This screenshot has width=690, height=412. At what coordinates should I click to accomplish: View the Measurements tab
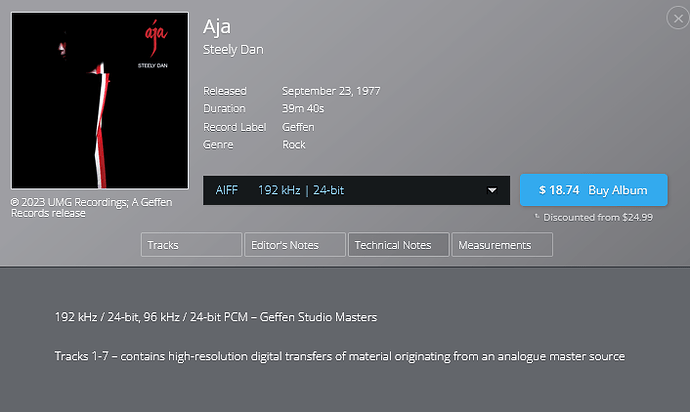(x=502, y=245)
